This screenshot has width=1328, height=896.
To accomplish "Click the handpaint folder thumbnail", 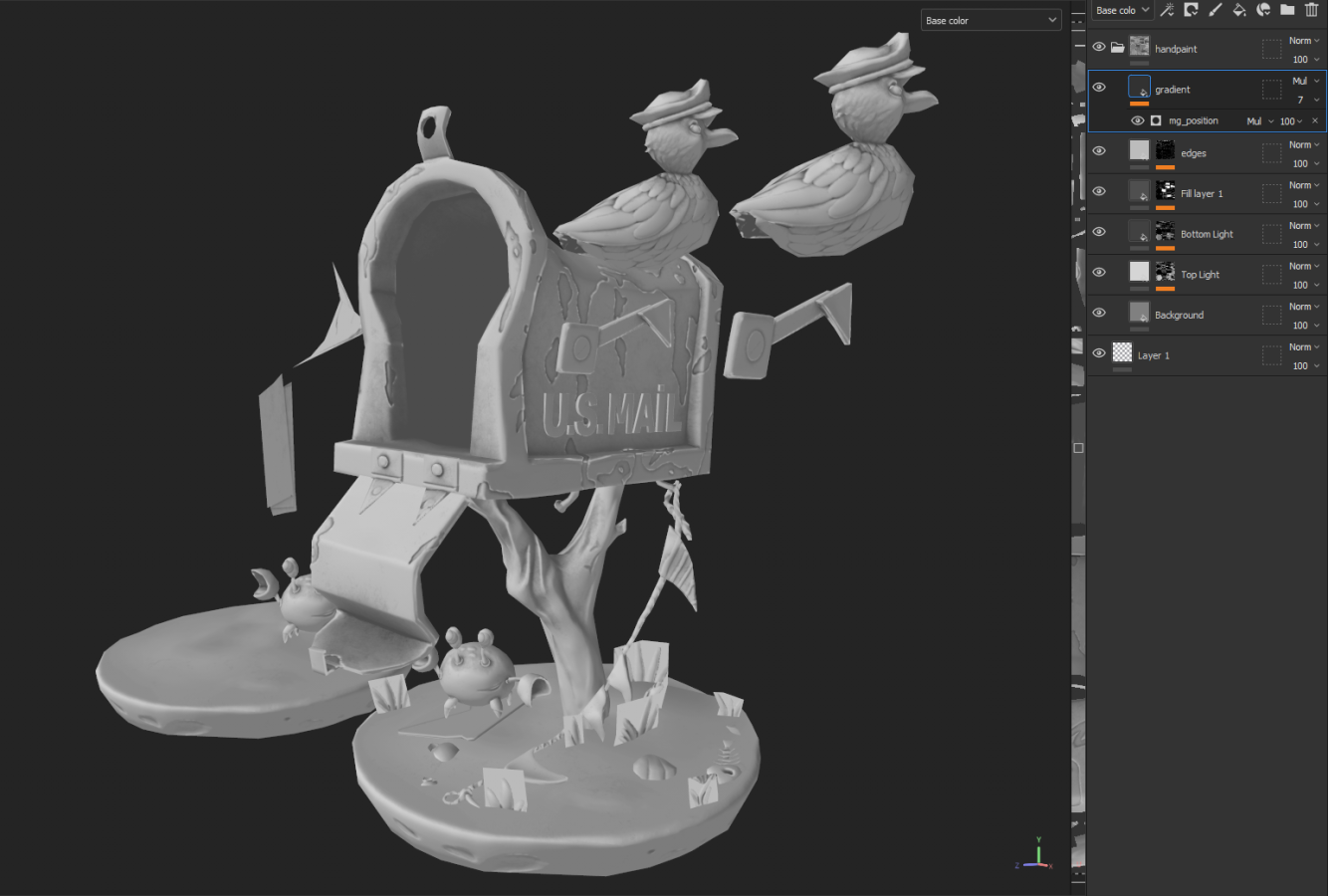I will pos(1139,46).
